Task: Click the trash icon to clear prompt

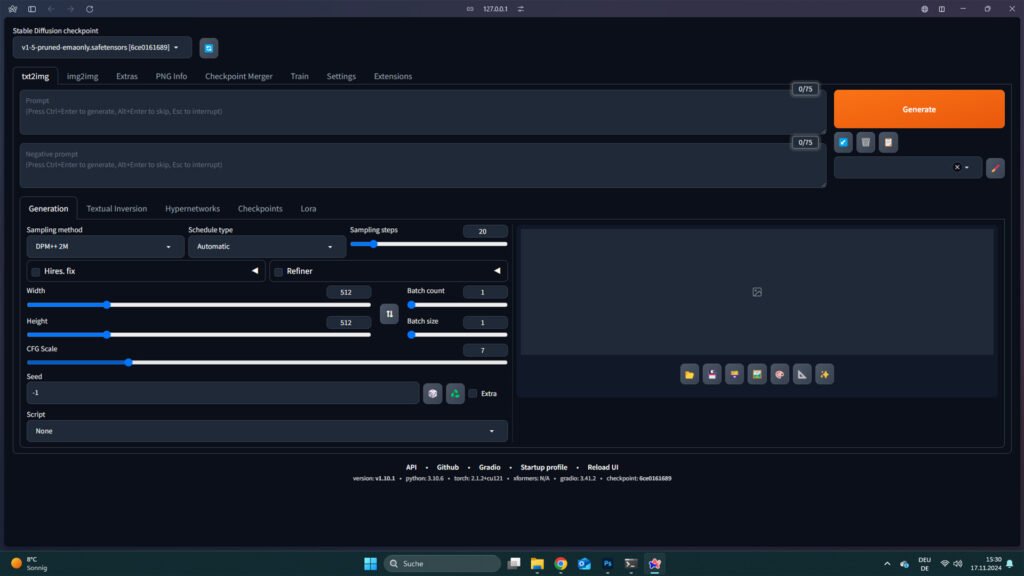Action: [866, 143]
